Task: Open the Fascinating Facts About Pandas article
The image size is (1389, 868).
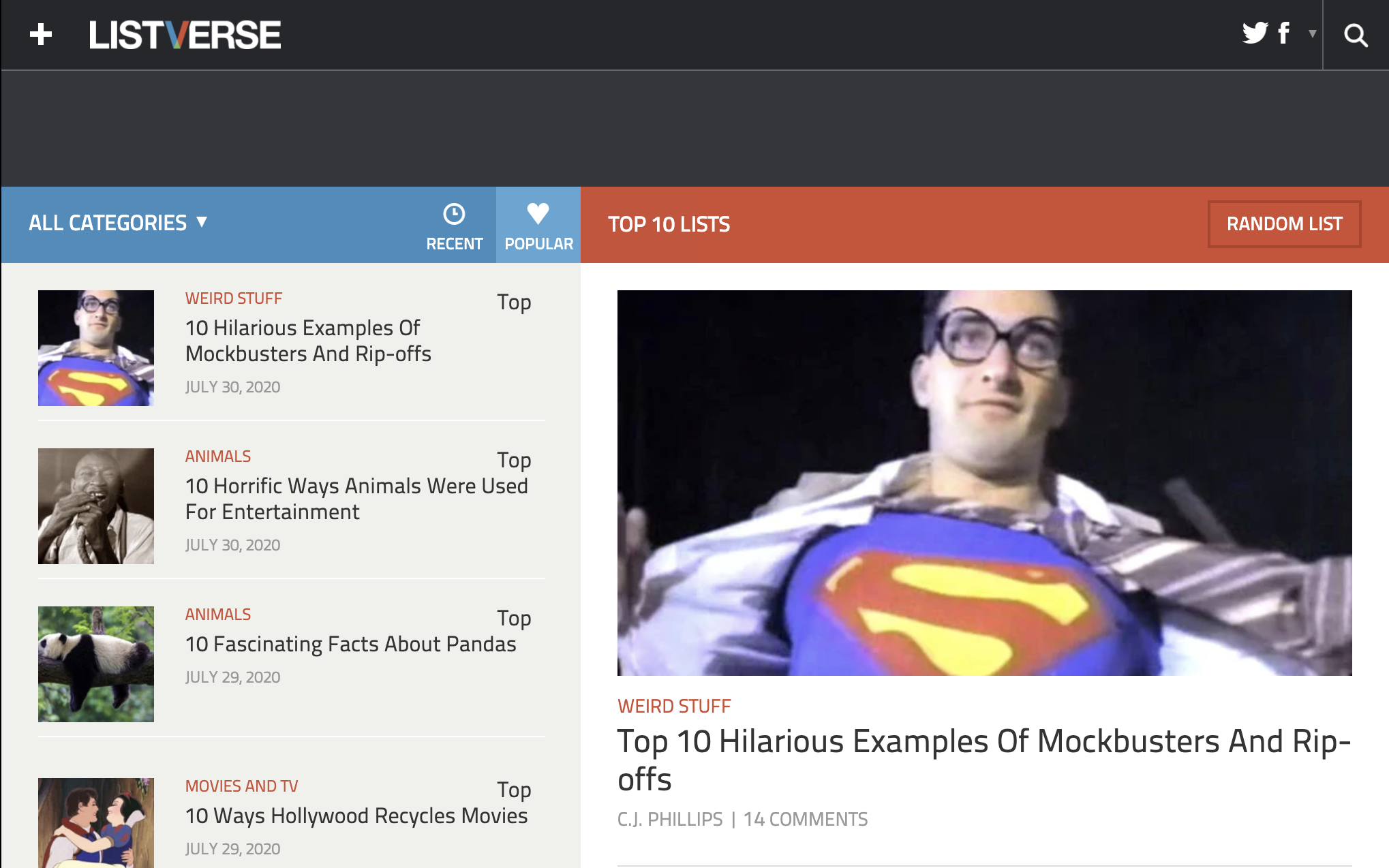Action: tap(350, 644)
